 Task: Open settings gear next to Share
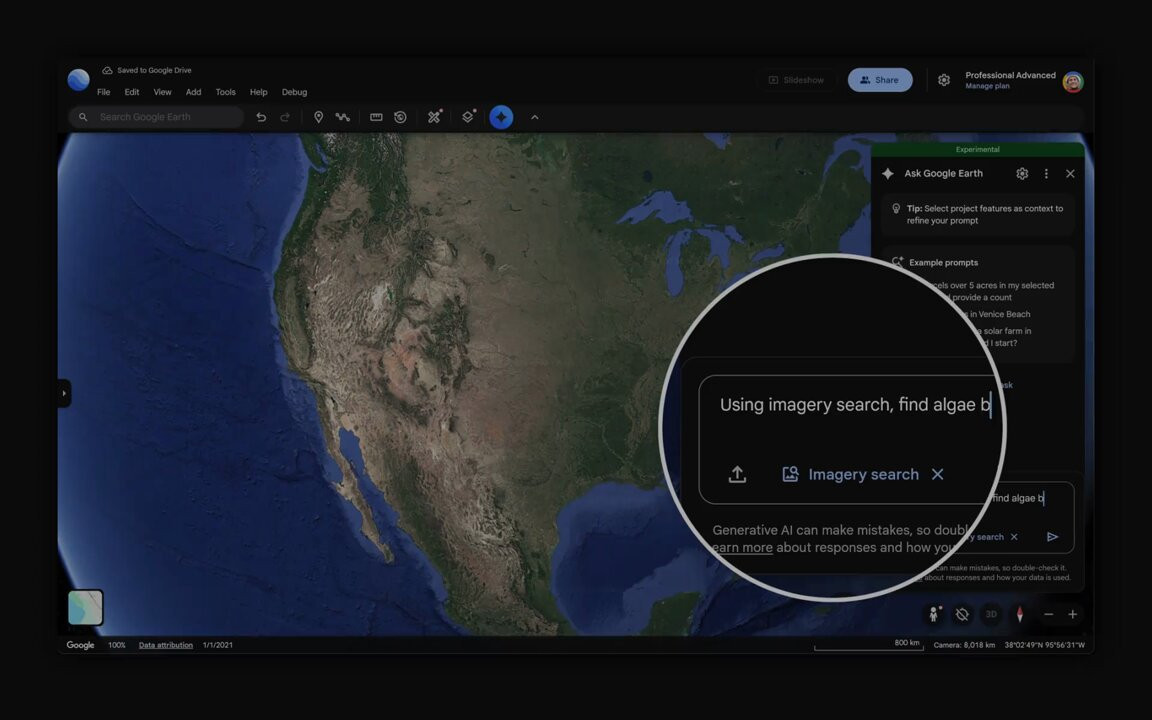[944, 80]
